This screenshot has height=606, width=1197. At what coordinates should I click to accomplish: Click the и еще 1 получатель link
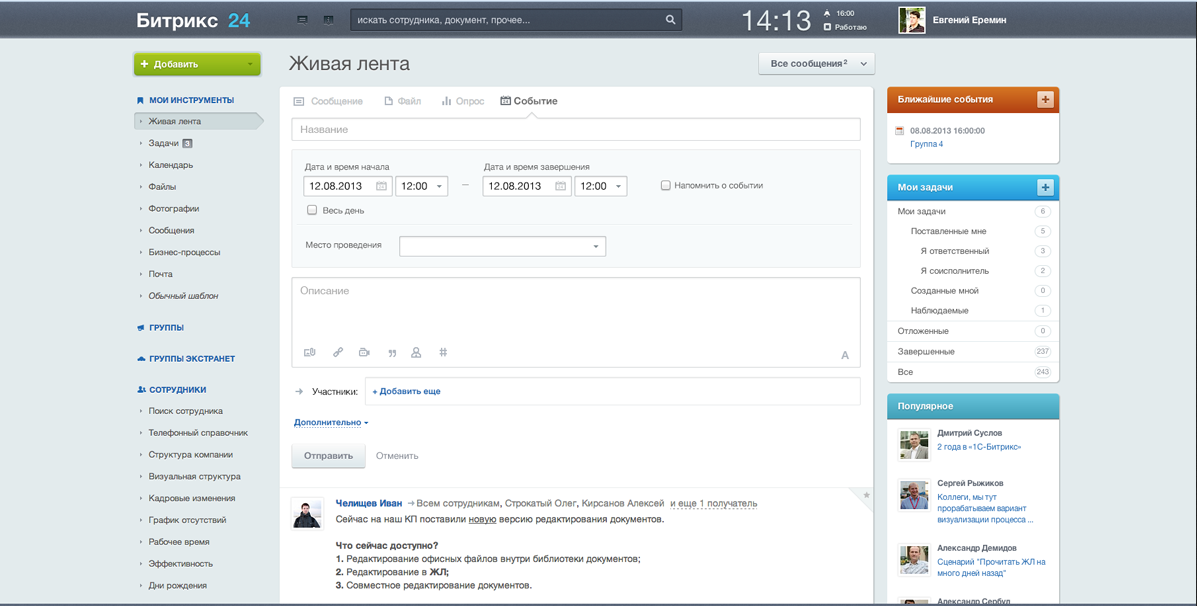(714, 503)
